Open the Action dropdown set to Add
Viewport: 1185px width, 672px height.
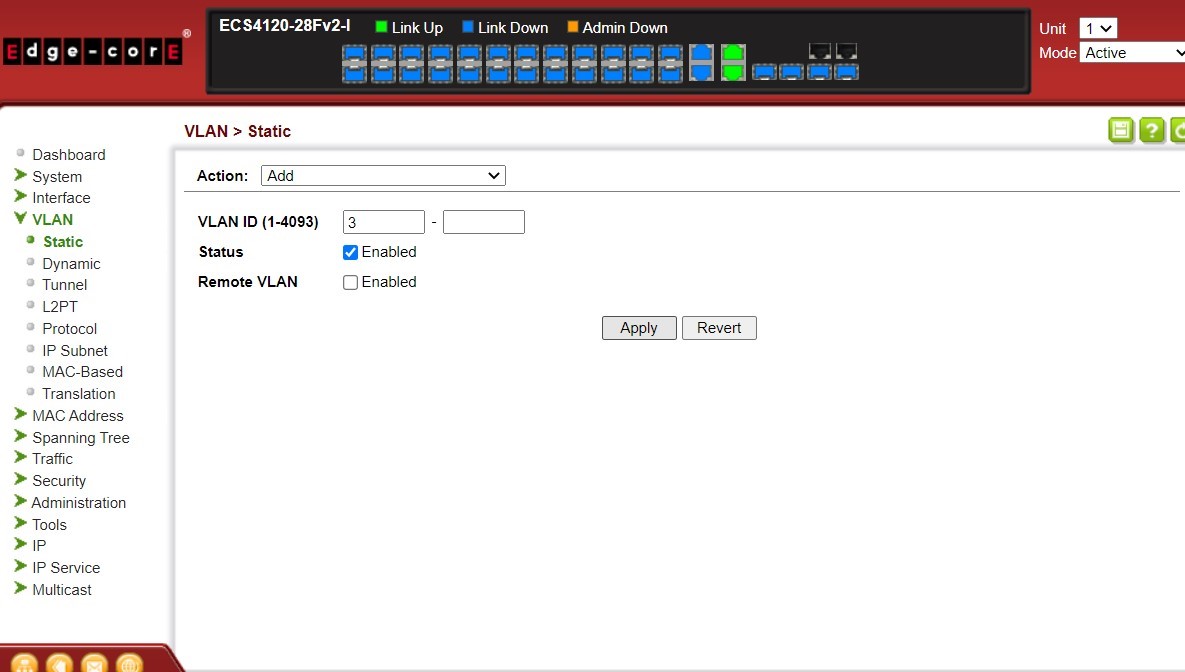click(x=383, y=175)
